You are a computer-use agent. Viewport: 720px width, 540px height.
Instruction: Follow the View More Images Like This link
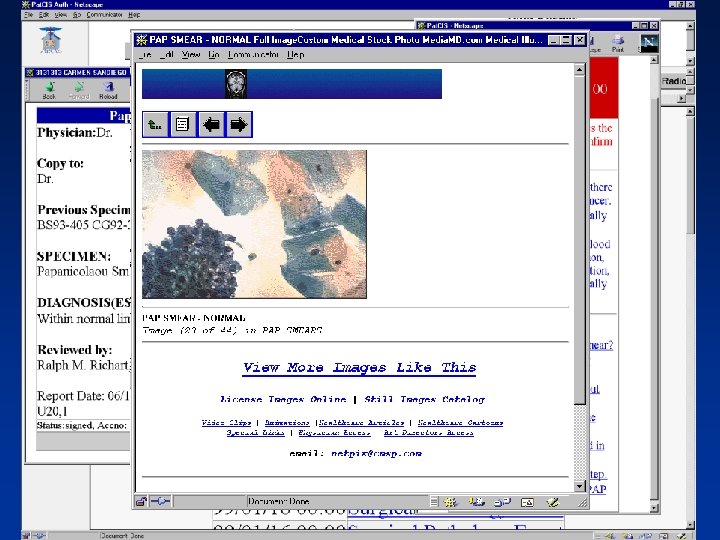(x=359, y=368)
